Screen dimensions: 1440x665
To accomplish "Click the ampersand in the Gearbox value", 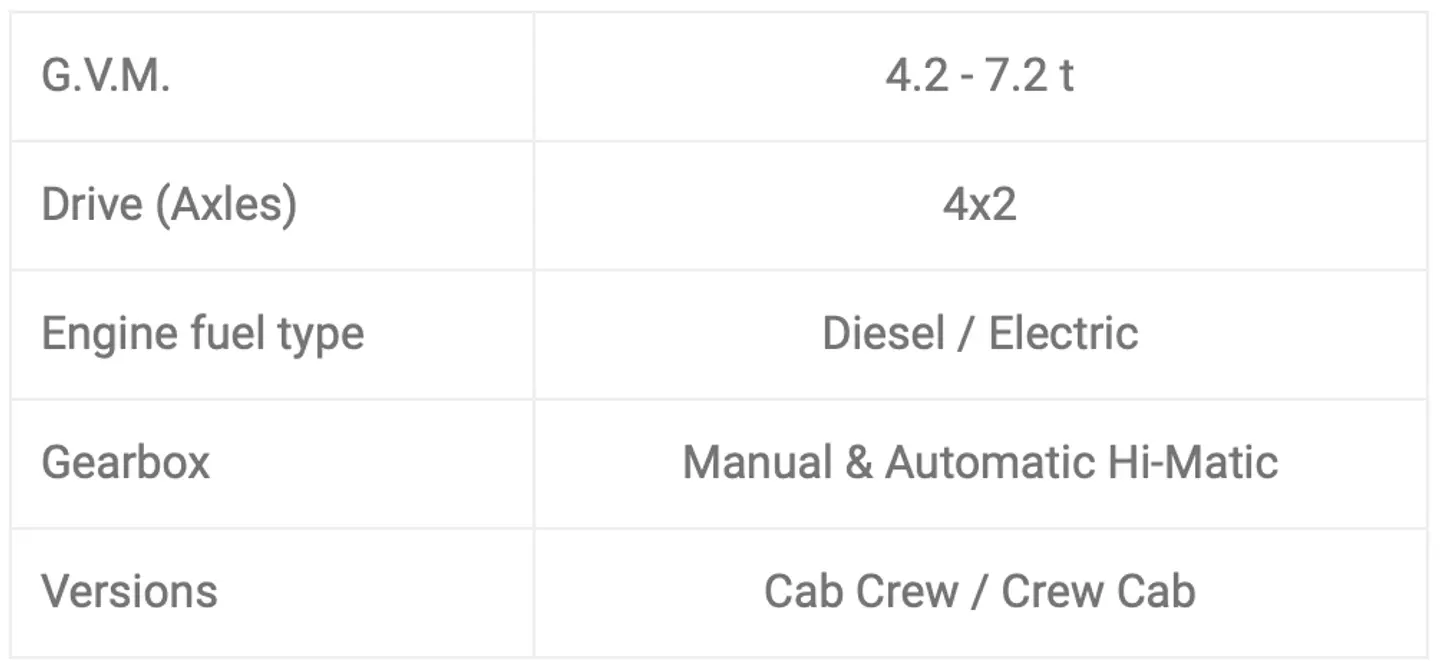I will click(x=859, y=463).
